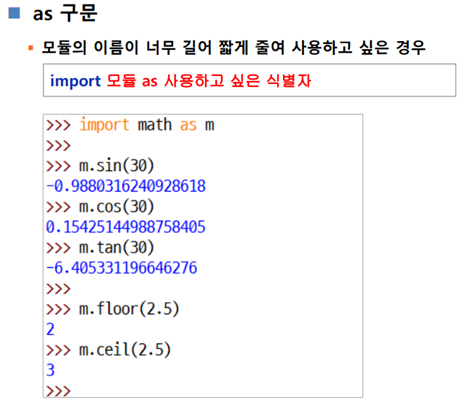Click the syntax line 'import 모듈 as 사용하고 싶은 식별자'
The width and height of the screenshot is (465, 408).
(x=180, y=81)
